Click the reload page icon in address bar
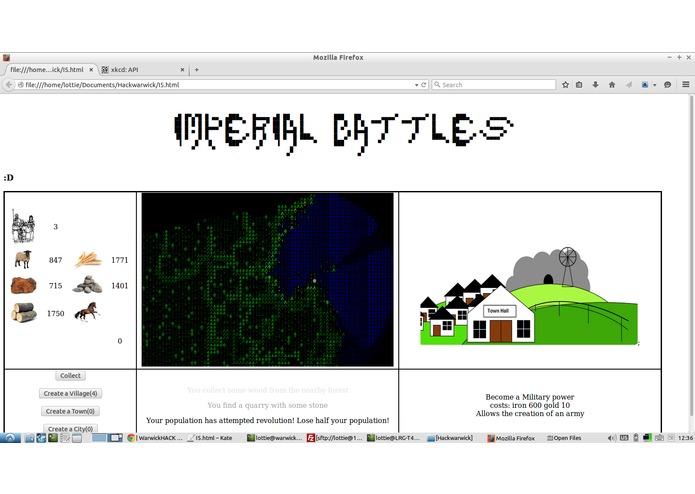 pyautogui.click(x=424, y=85)
